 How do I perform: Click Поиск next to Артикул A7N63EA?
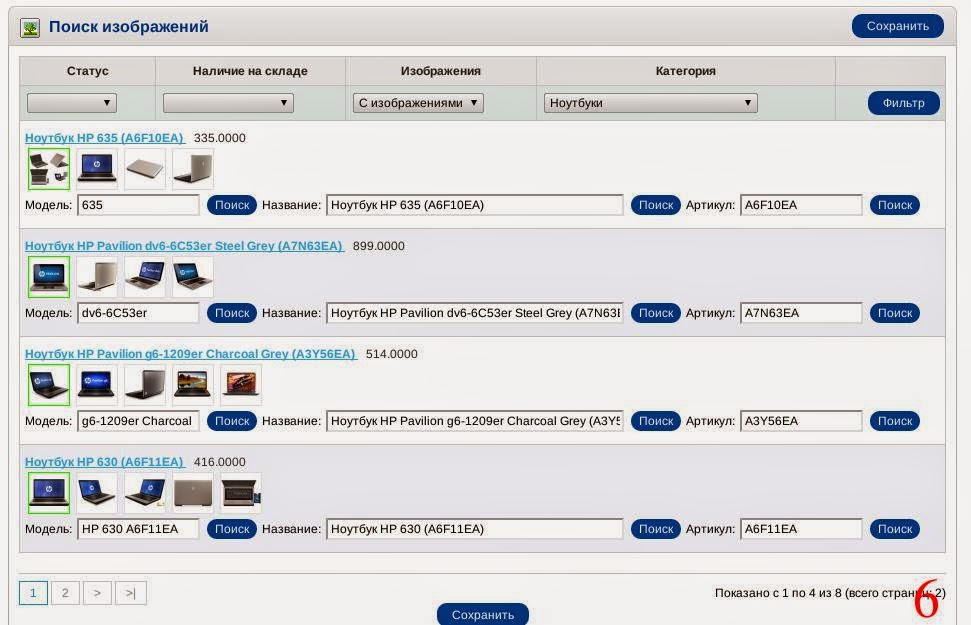coord(895,313)
